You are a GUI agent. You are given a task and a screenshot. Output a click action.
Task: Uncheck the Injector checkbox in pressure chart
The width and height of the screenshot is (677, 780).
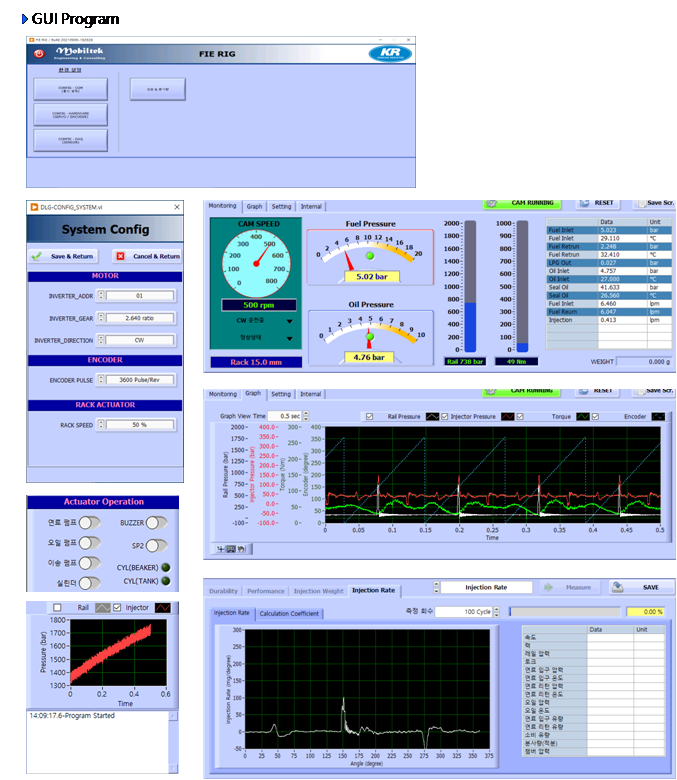(117, 607)
